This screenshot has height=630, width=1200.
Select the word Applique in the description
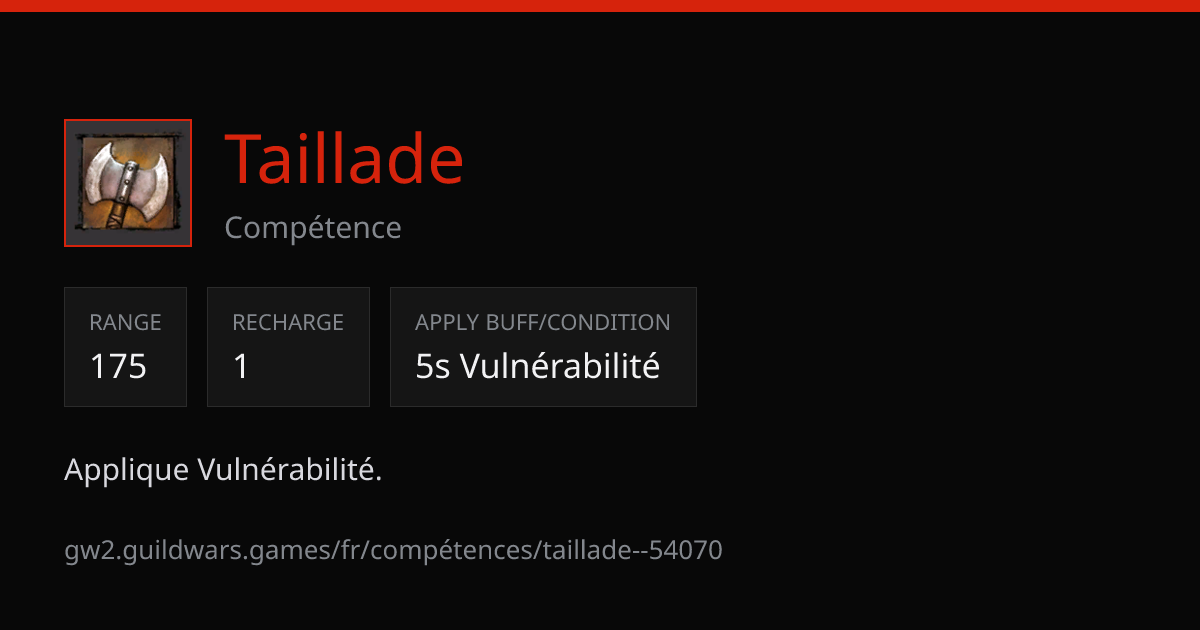tap(127, 470)
